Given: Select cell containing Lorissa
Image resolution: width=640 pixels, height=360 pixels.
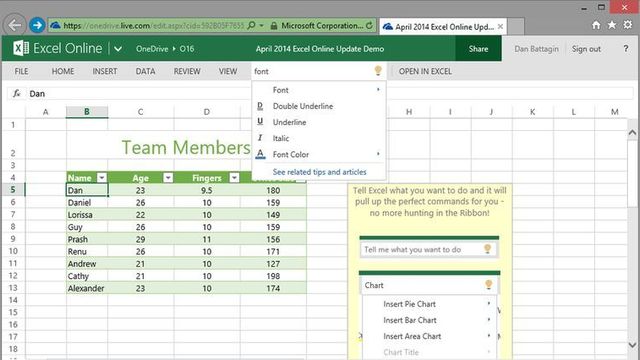Looking at the screenshot, I should pyautogui.click(x=87, y=215).
